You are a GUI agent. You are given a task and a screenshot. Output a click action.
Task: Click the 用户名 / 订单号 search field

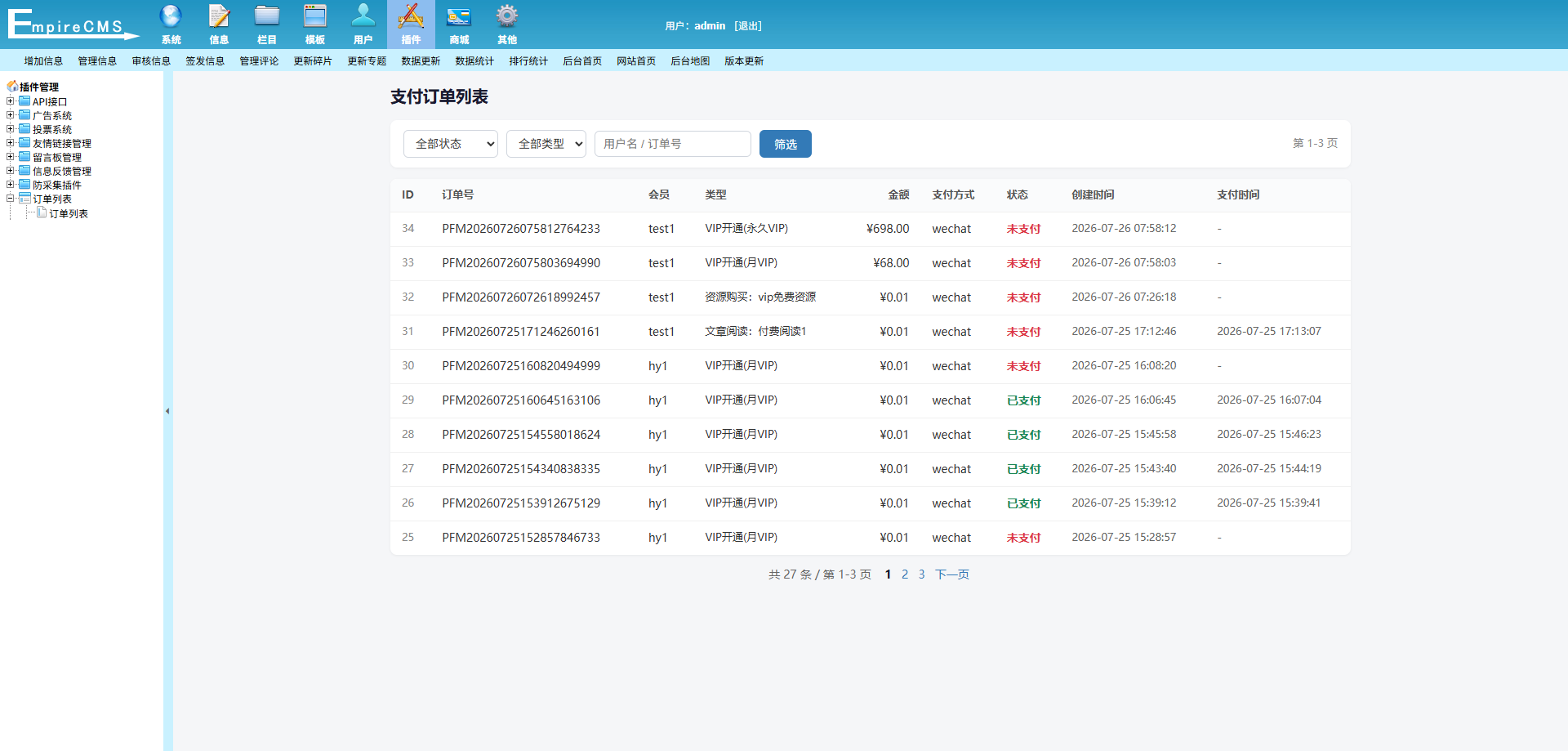click(673, 144)
